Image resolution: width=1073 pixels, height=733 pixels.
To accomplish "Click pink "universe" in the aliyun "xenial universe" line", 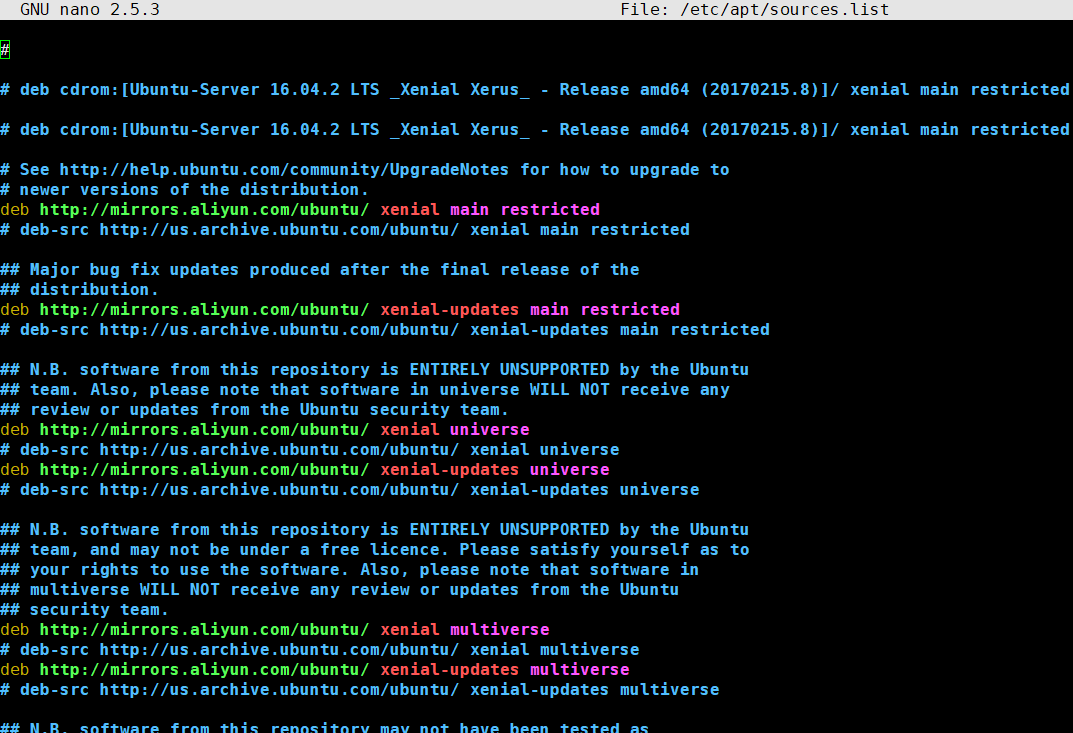I will 490,430.
